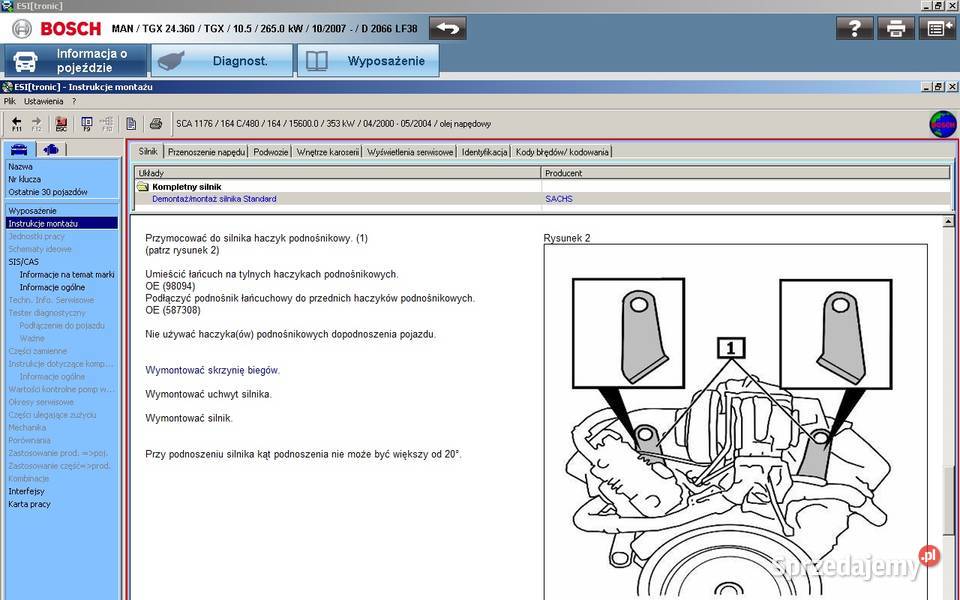Click the Rysunek 2 engine diagram
This screenshot has width=960, height=600.
click(735, 422)
